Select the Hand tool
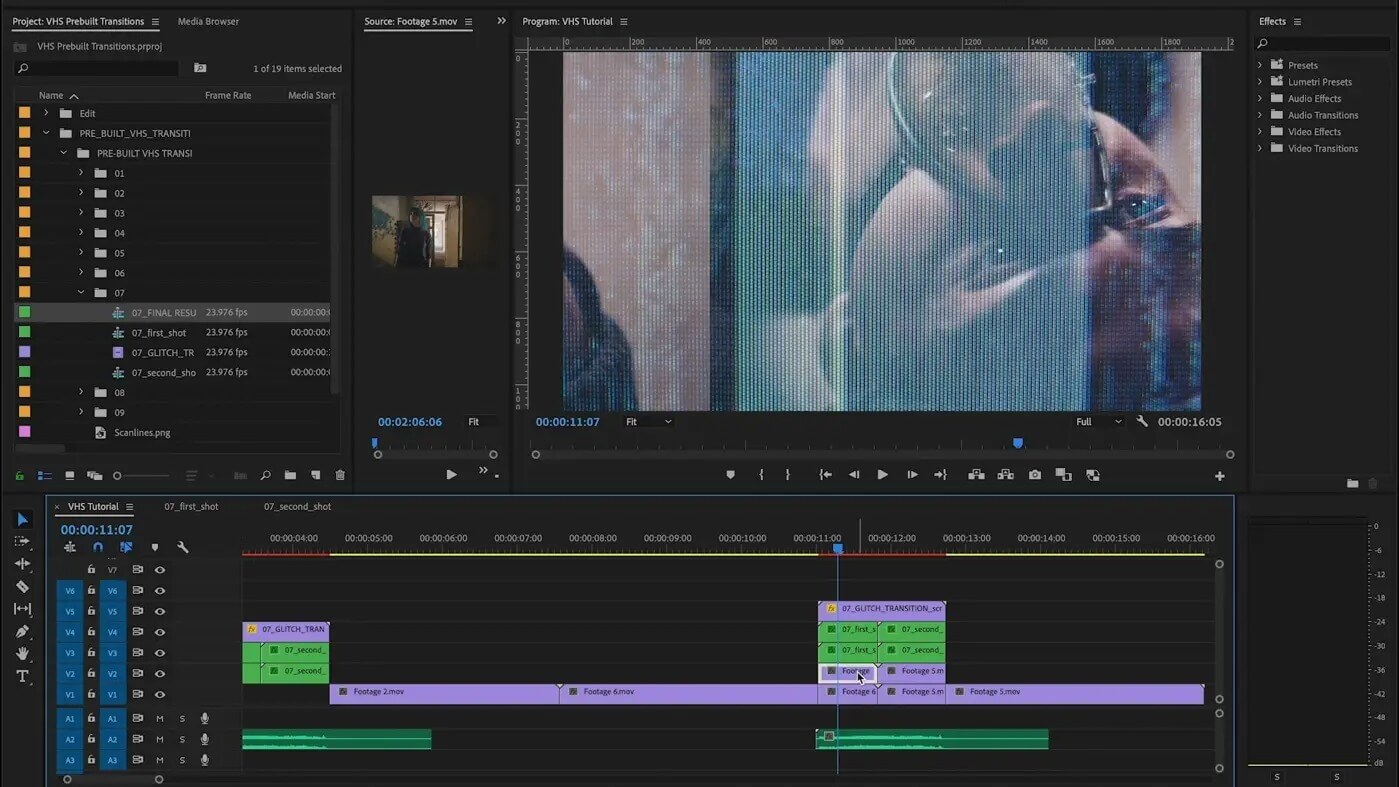The width and height of the screenshot is (1399, 787). pos(22,653)
